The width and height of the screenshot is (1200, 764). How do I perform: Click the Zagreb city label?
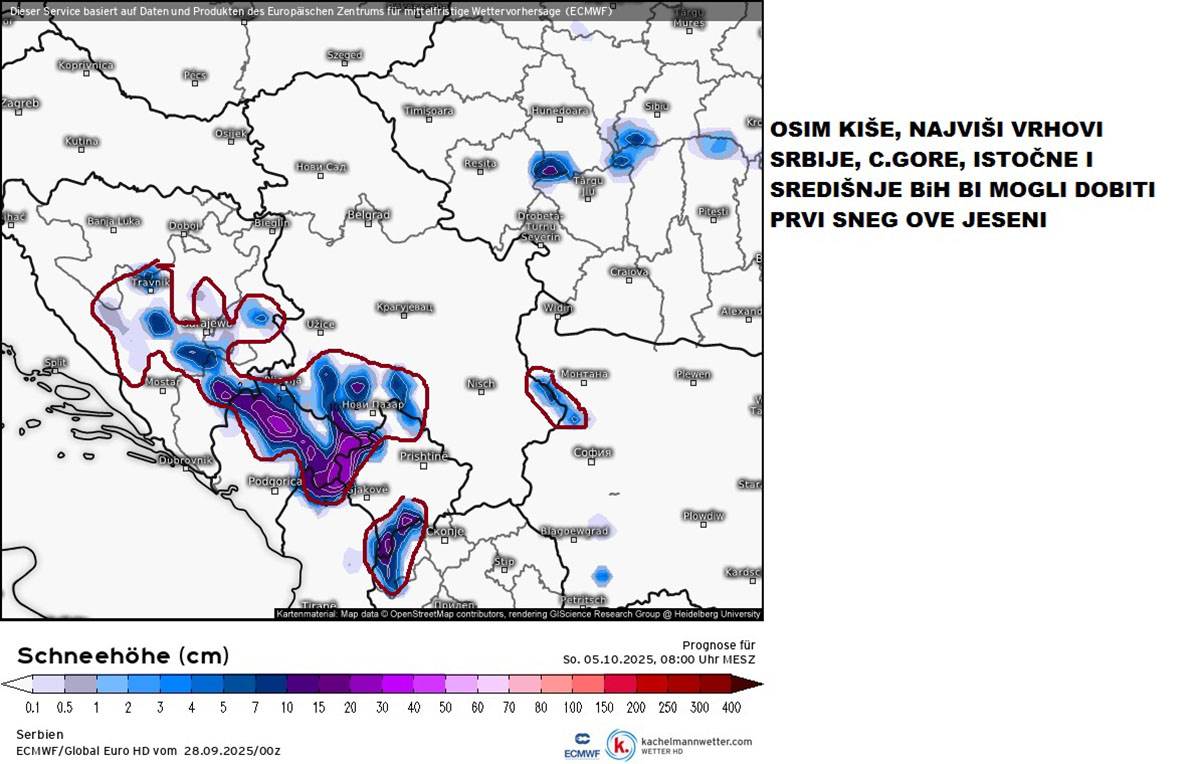[x=20, y=102]
